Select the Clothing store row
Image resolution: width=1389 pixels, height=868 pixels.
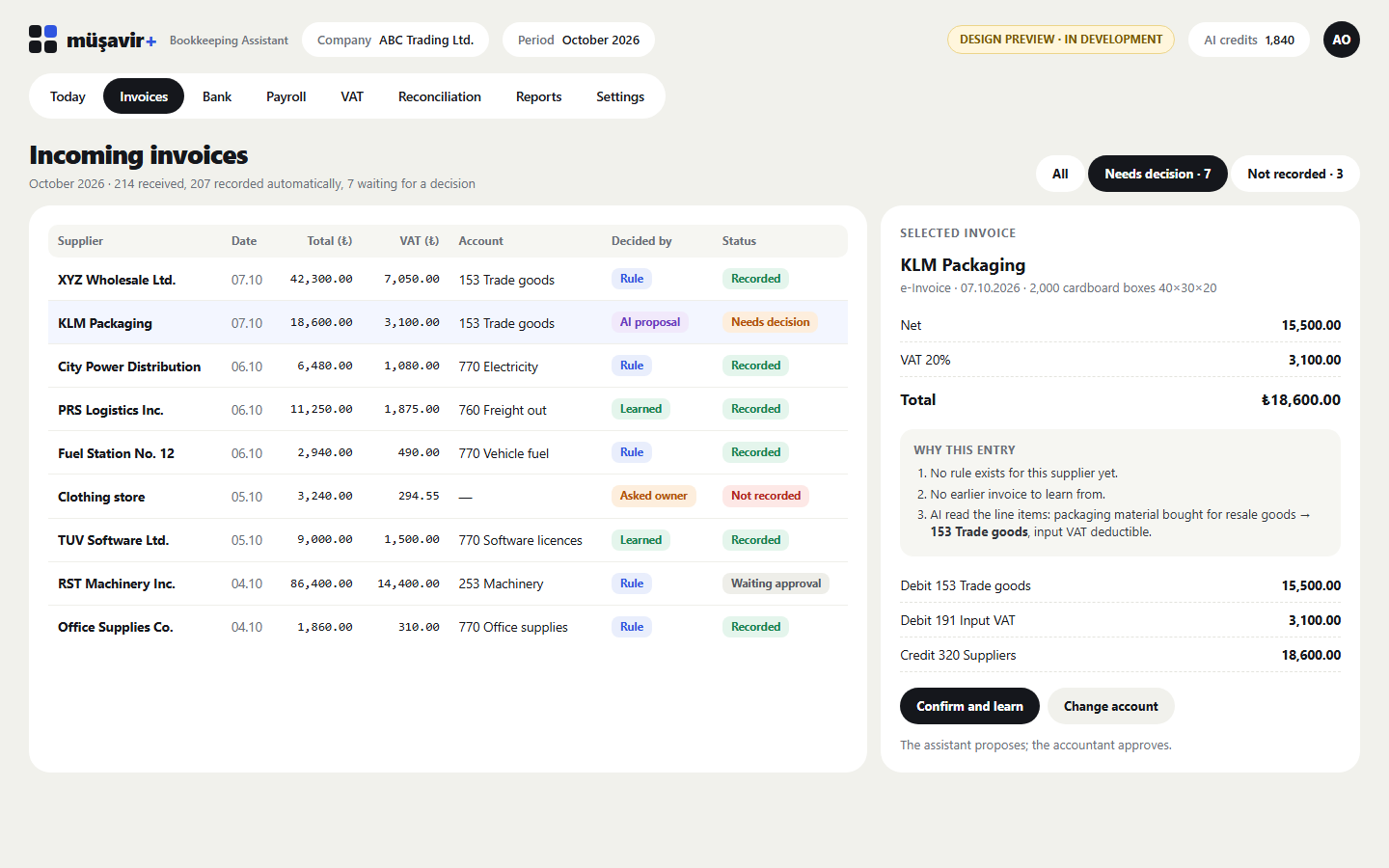tap(448, 497)
